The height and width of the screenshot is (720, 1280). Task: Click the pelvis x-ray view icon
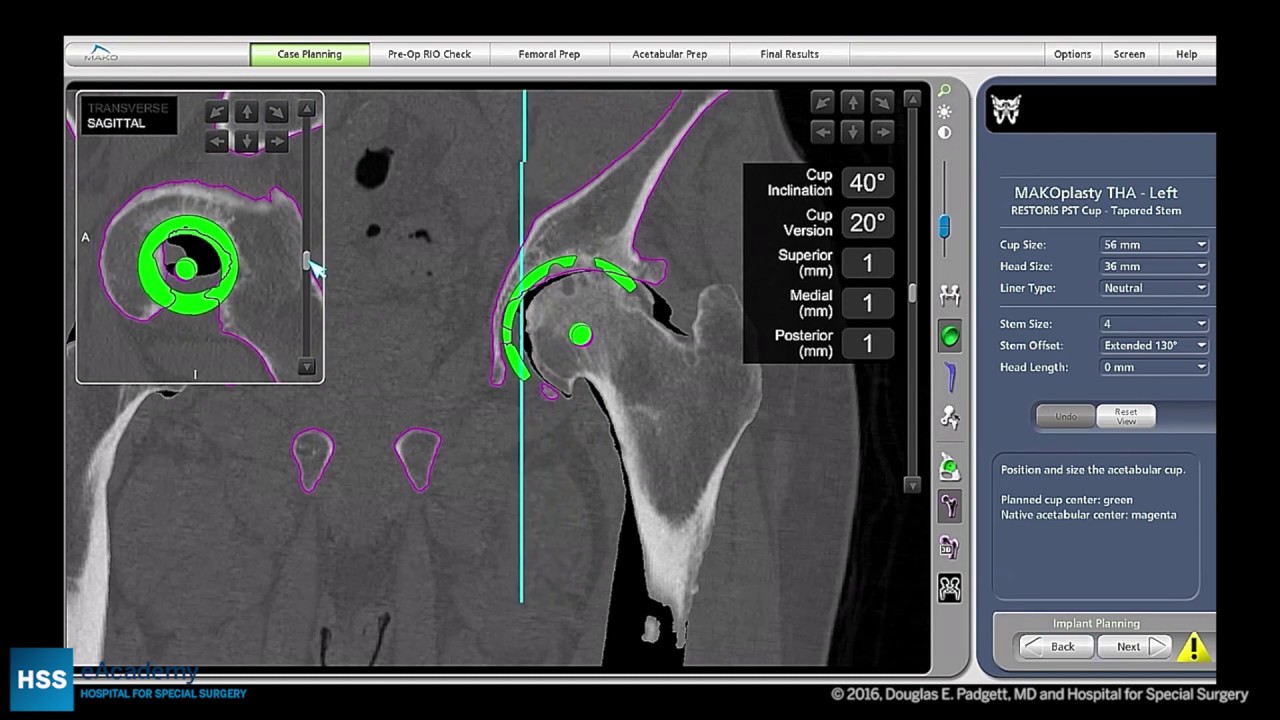coord(950,588)
